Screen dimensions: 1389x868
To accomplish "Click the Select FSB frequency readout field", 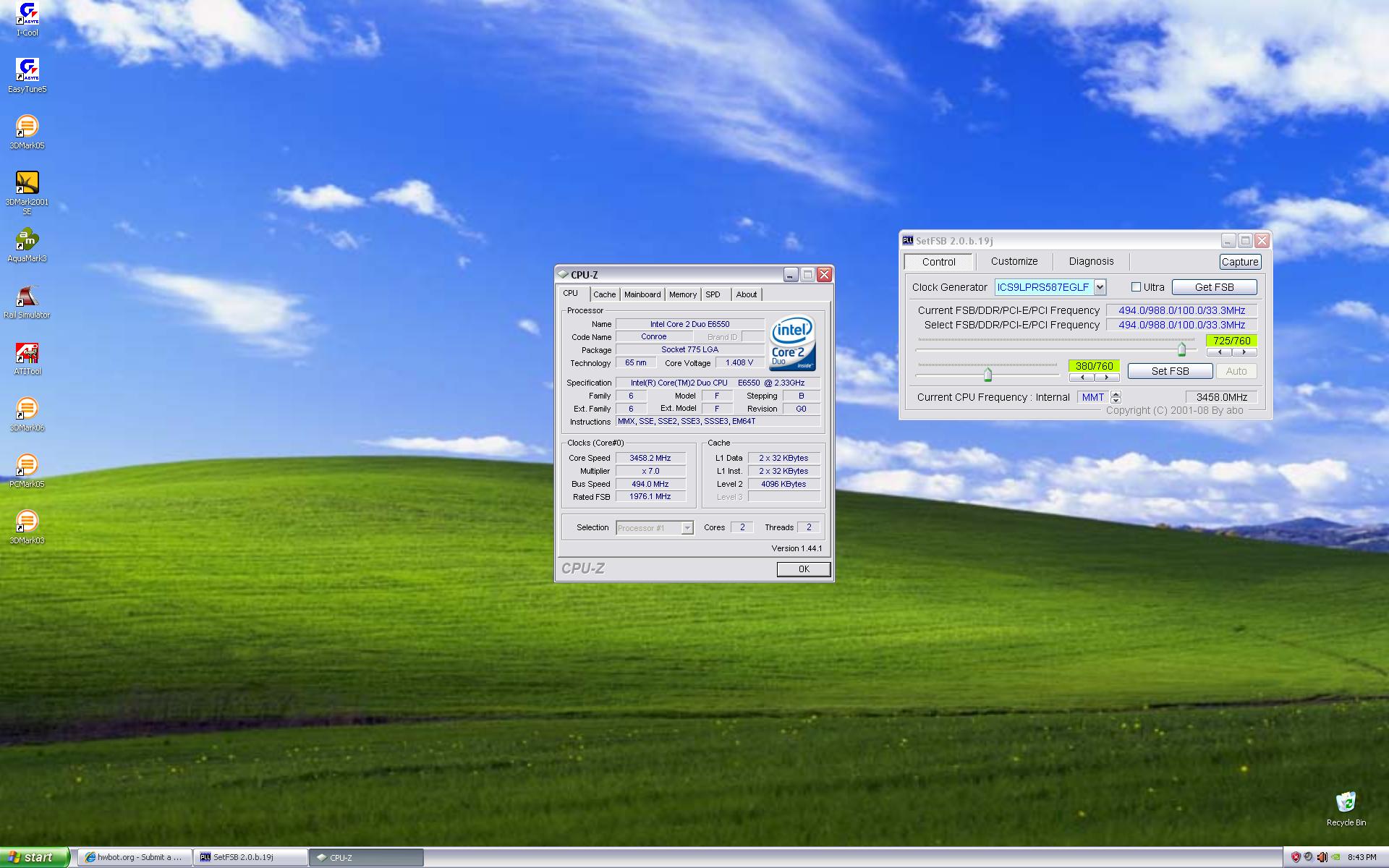I will point(1181,325).
